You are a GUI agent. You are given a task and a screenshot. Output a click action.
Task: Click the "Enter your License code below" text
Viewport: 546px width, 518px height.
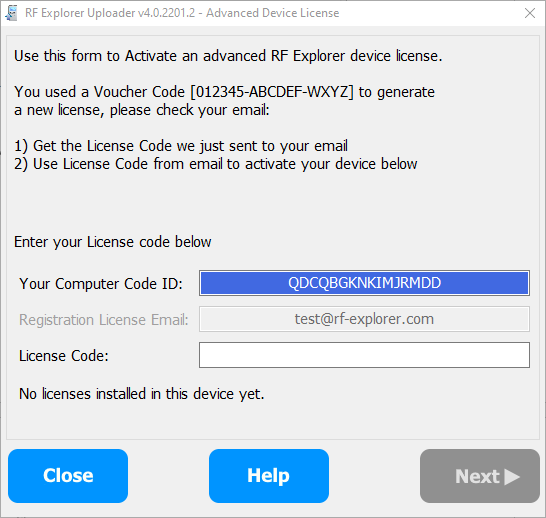coord(112,242)
